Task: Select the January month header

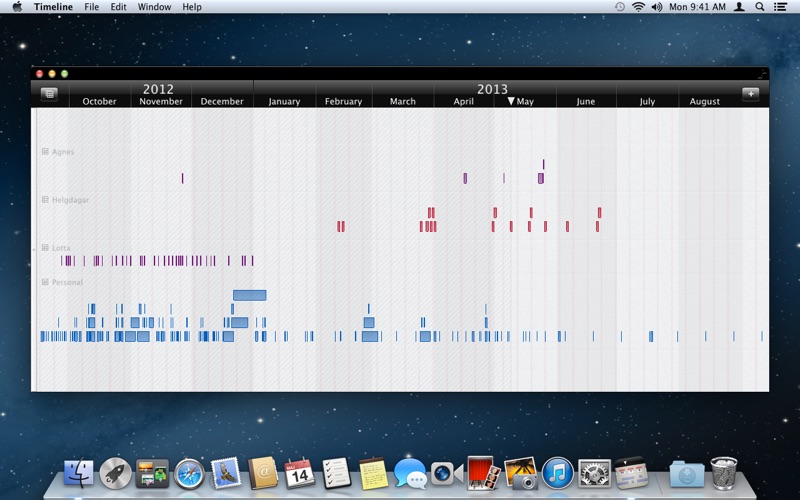Action: [284, 101]
